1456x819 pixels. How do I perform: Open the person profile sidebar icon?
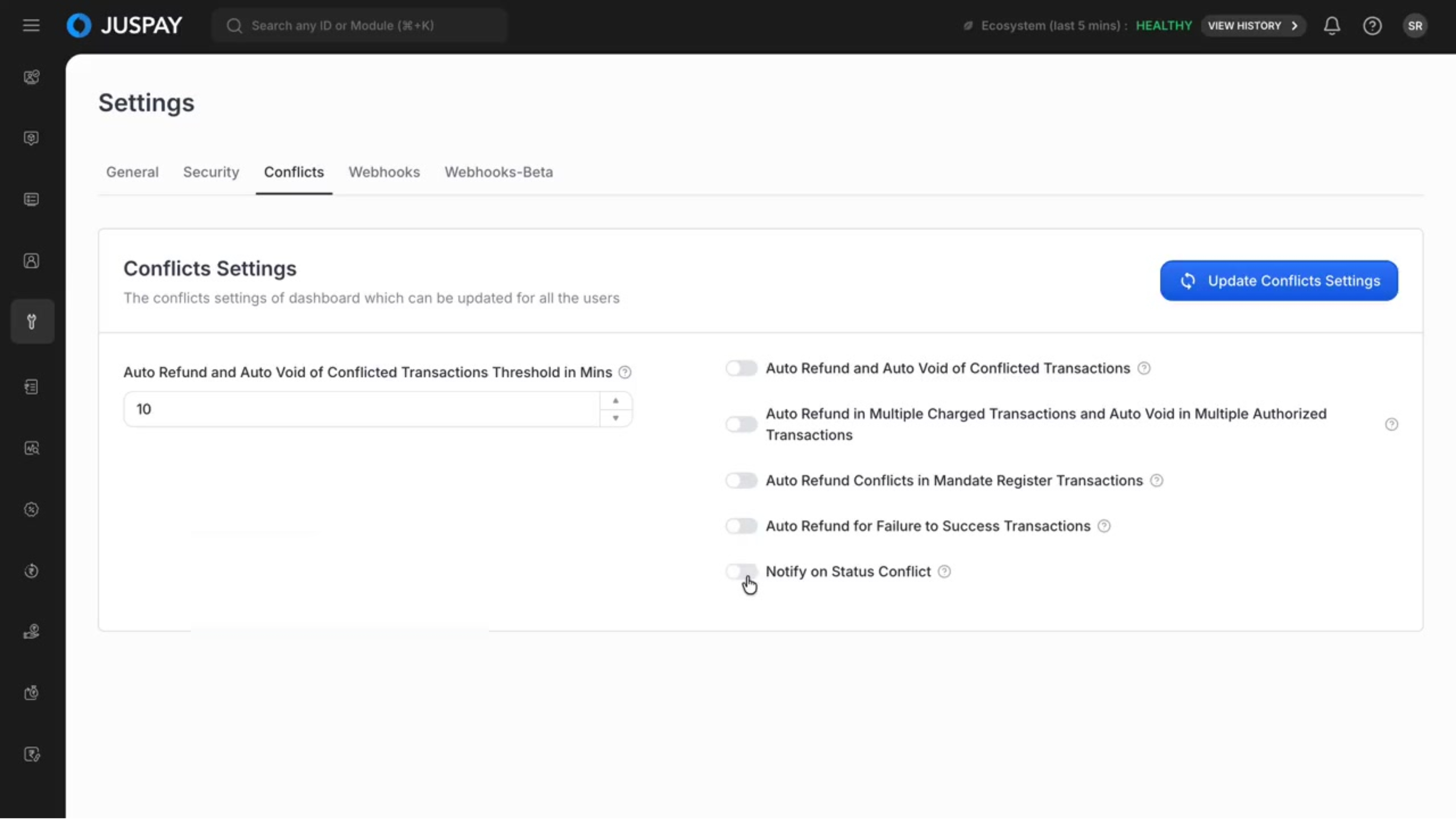(x=32, y=261)
